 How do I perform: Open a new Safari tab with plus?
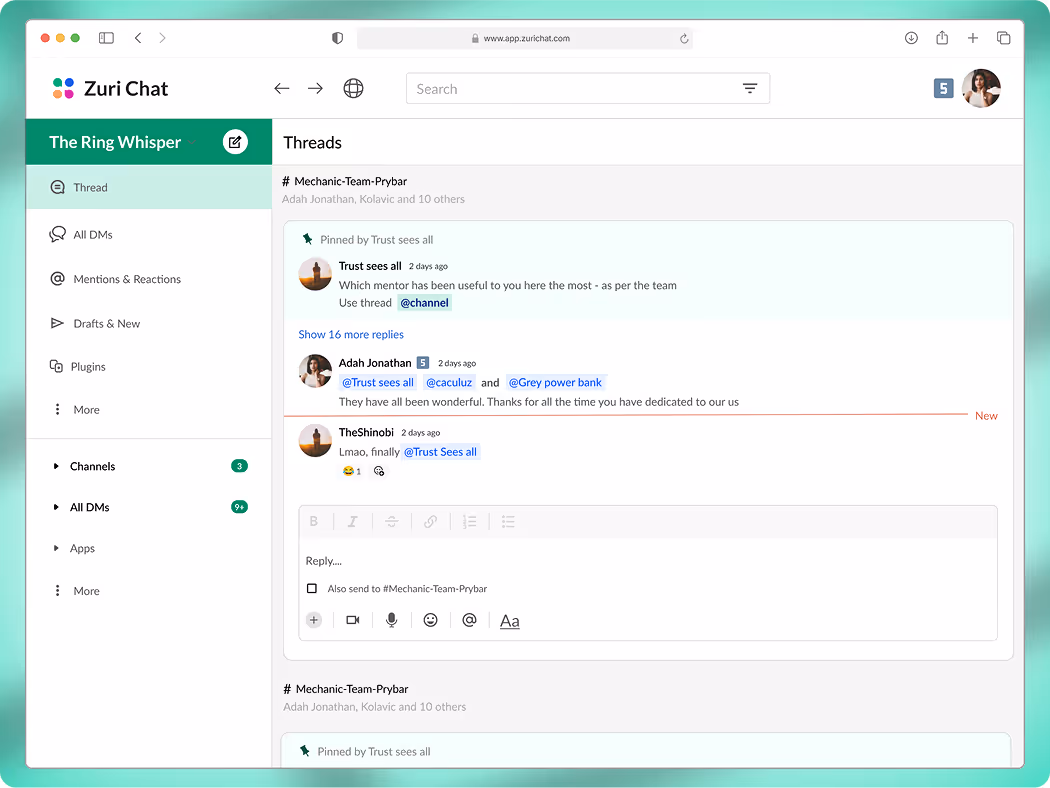click(973, 38)
